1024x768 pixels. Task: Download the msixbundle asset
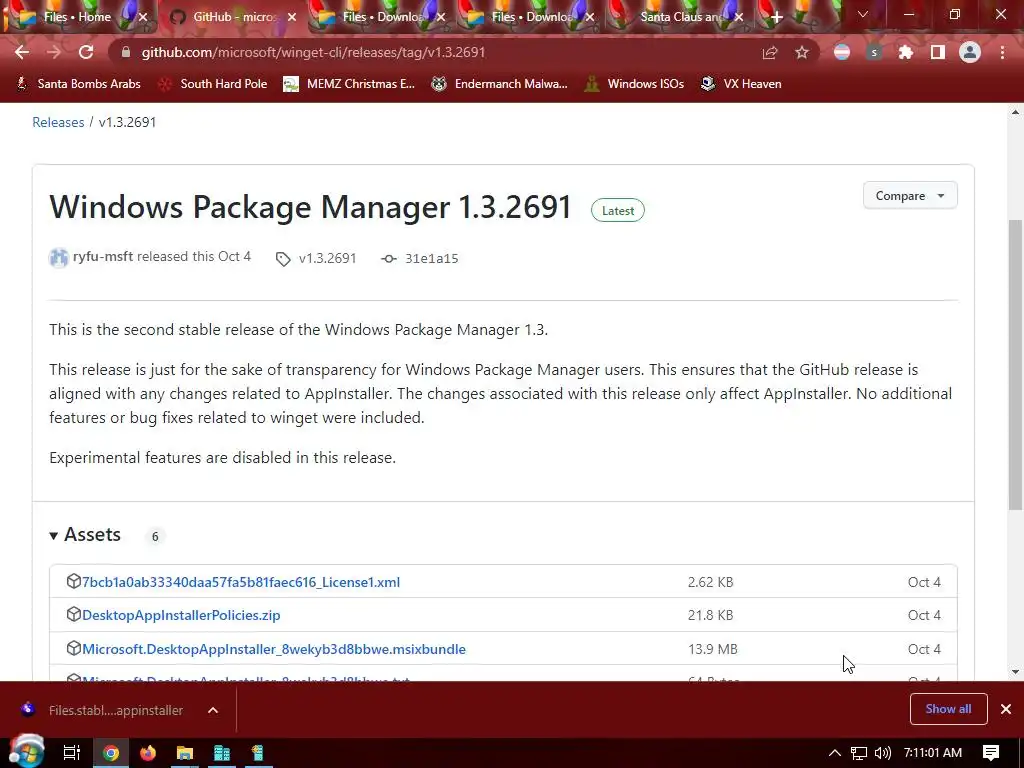click(x=274, y=649)
